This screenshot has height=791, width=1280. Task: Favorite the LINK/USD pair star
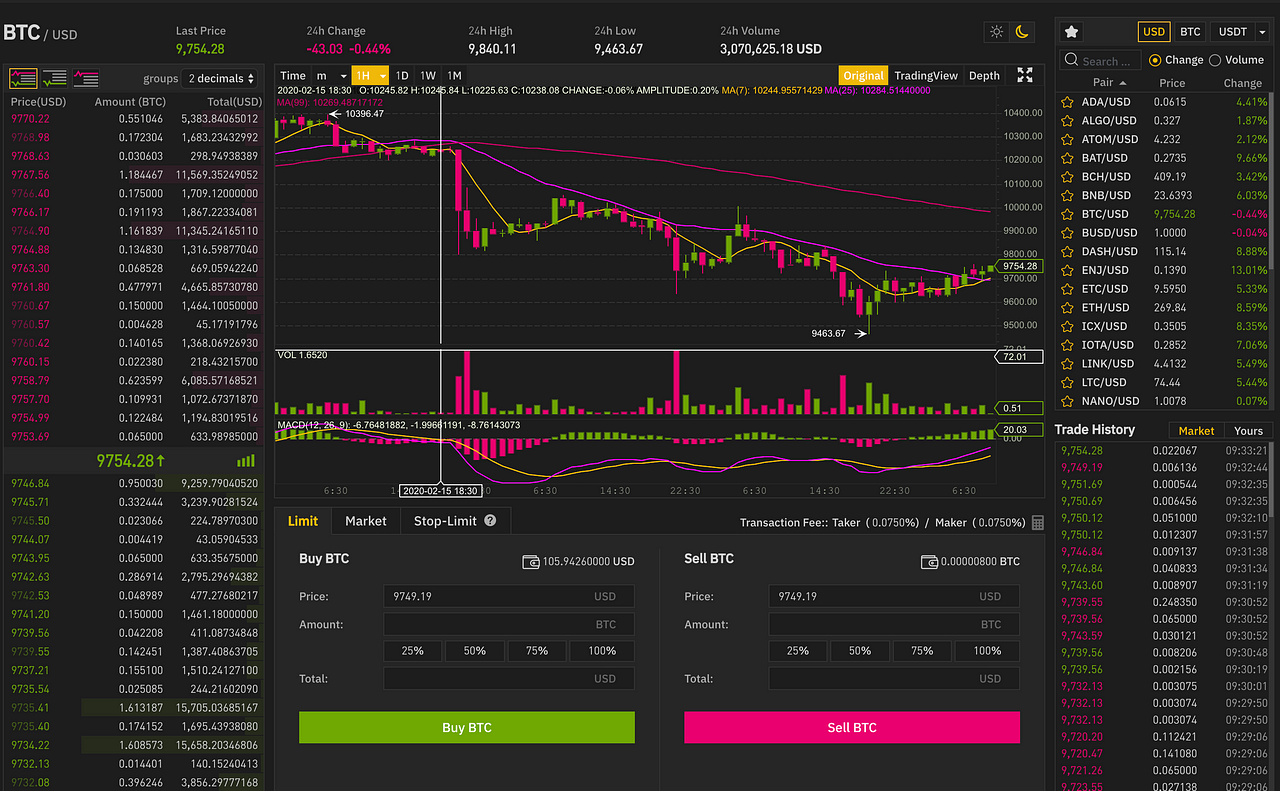[x=1068, y=363]
